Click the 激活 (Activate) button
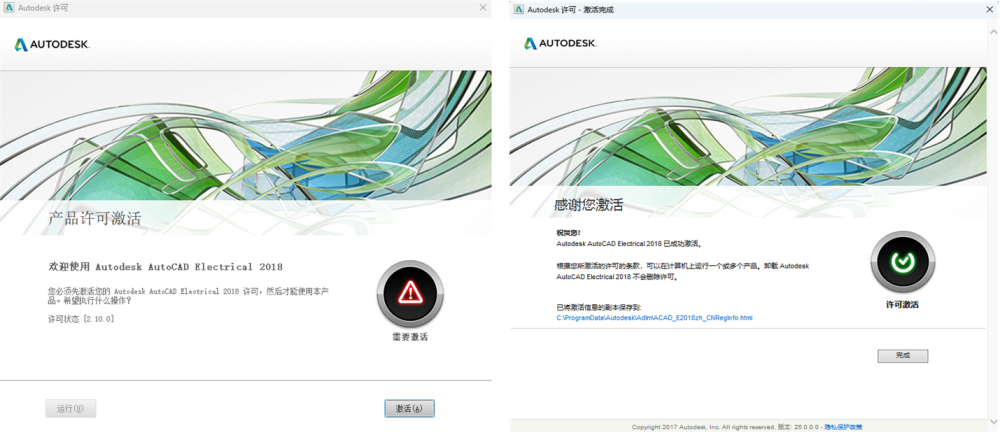This screenshot has width=1000, height=444. [x=409, y=408]
